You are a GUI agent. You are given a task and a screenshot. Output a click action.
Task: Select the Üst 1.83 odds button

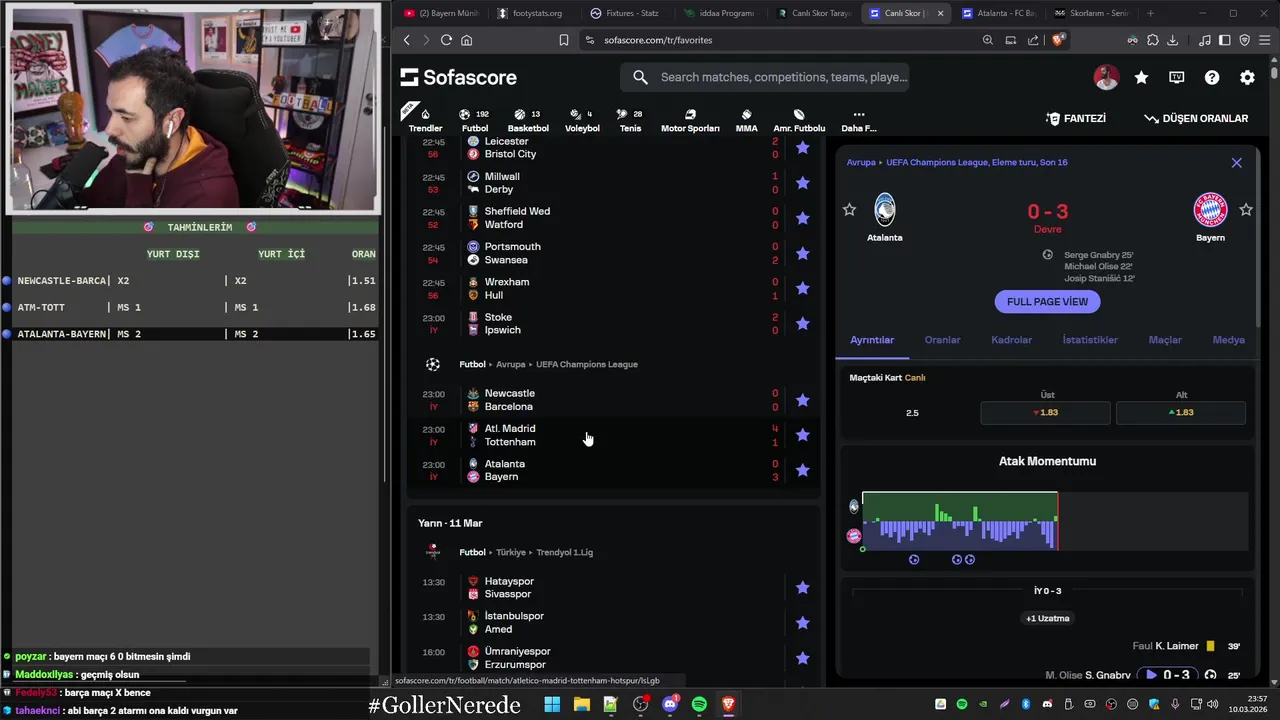(1045, 413)
